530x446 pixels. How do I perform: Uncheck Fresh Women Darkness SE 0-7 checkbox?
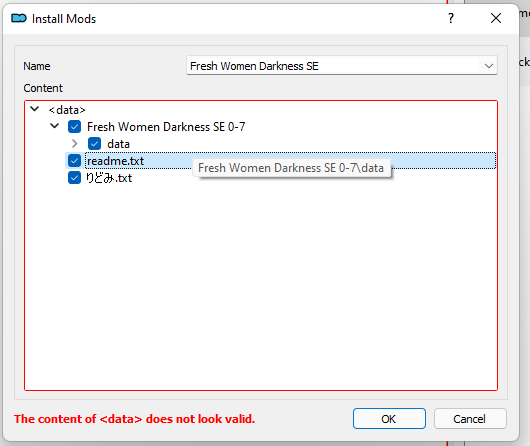coord(74,127)
